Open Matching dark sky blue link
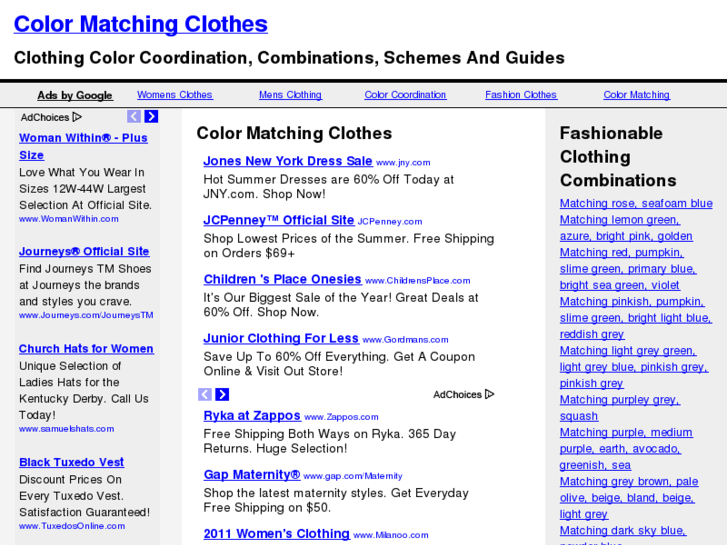This screenshot has width=727, height=545. [x=623, y=534]
